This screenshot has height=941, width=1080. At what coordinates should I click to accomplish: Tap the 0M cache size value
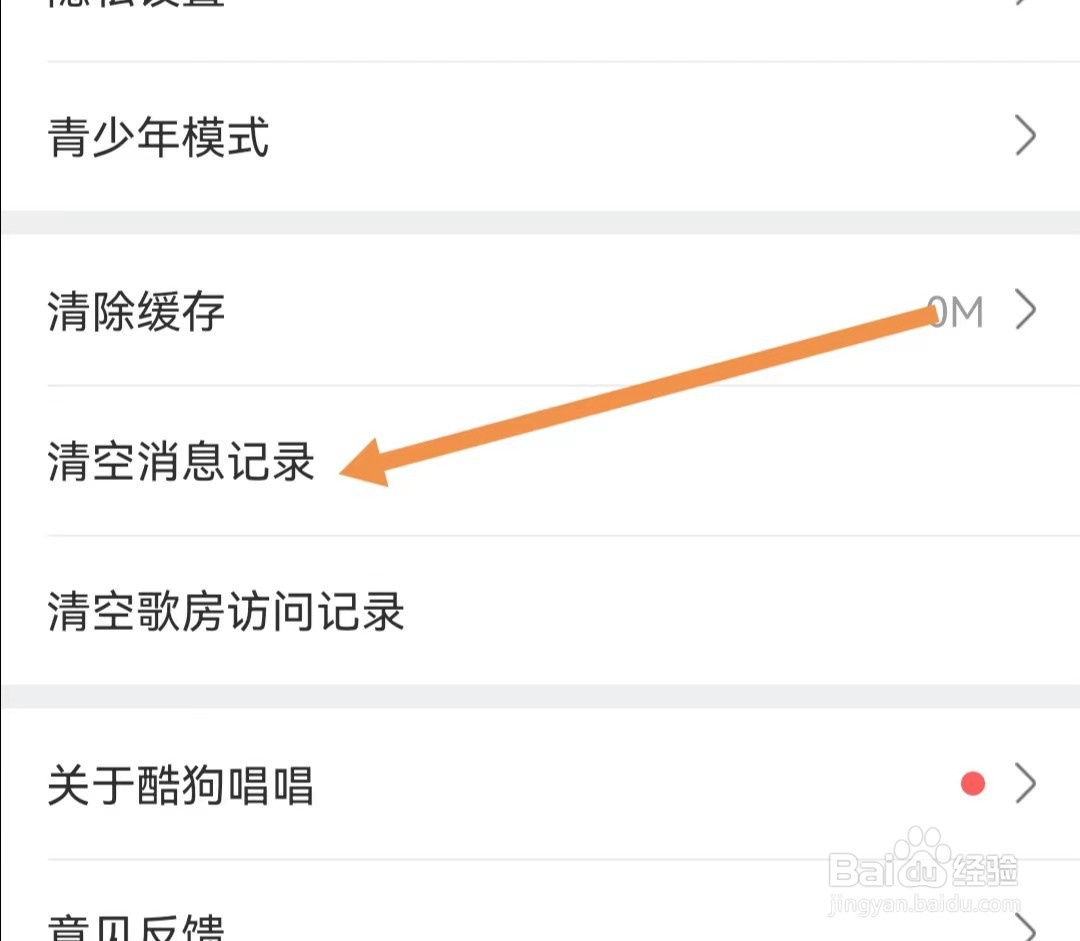click(x=955, y=311)
